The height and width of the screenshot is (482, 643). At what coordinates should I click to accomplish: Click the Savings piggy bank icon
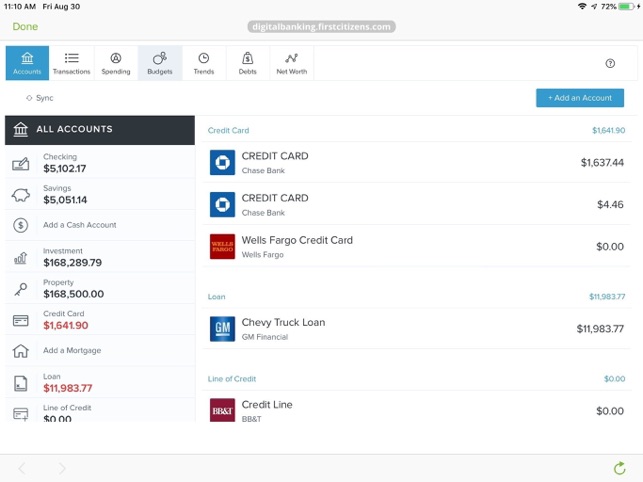[x=21, y=195]
